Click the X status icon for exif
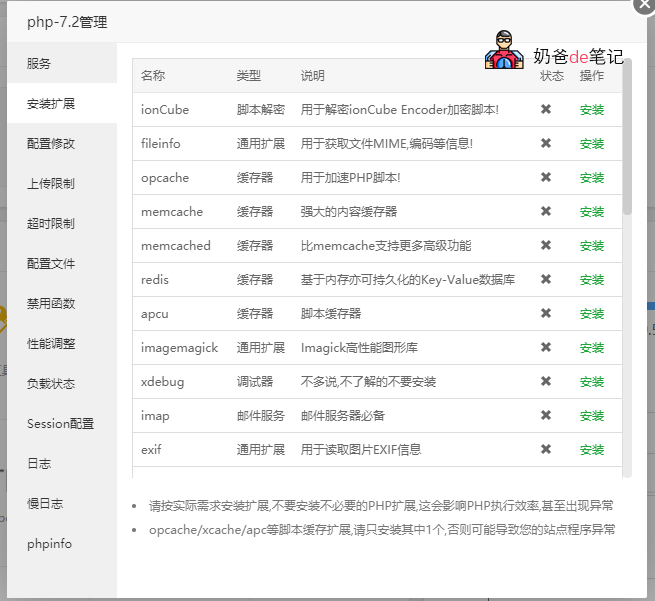The width and height of the screenshot is (655, 601). (546, 449)
